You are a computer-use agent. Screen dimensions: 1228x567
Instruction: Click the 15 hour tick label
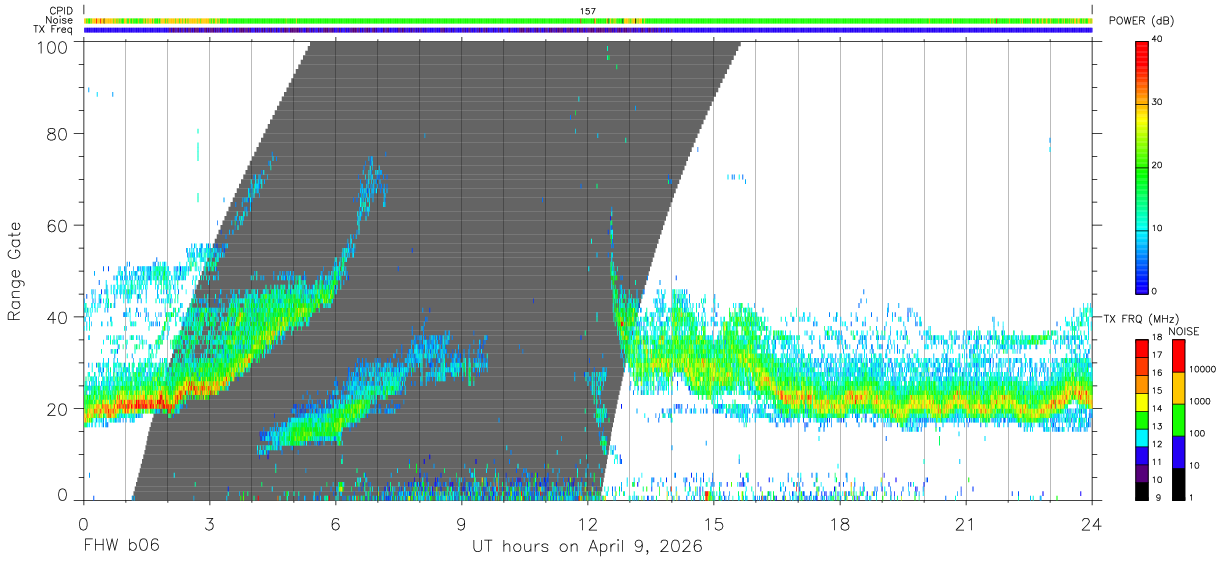(714, 524)
